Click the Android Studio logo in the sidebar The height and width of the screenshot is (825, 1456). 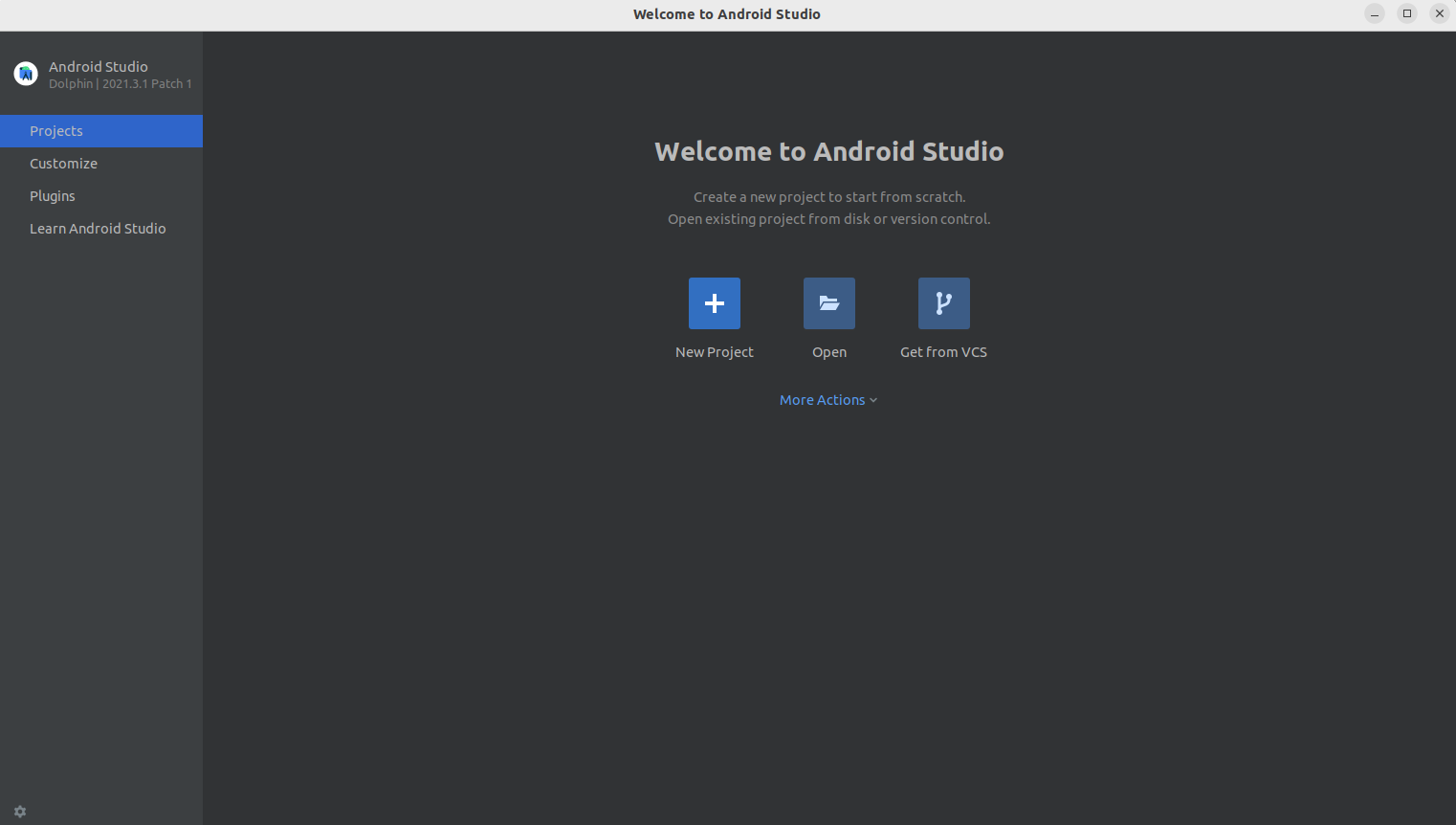[25, 73]
